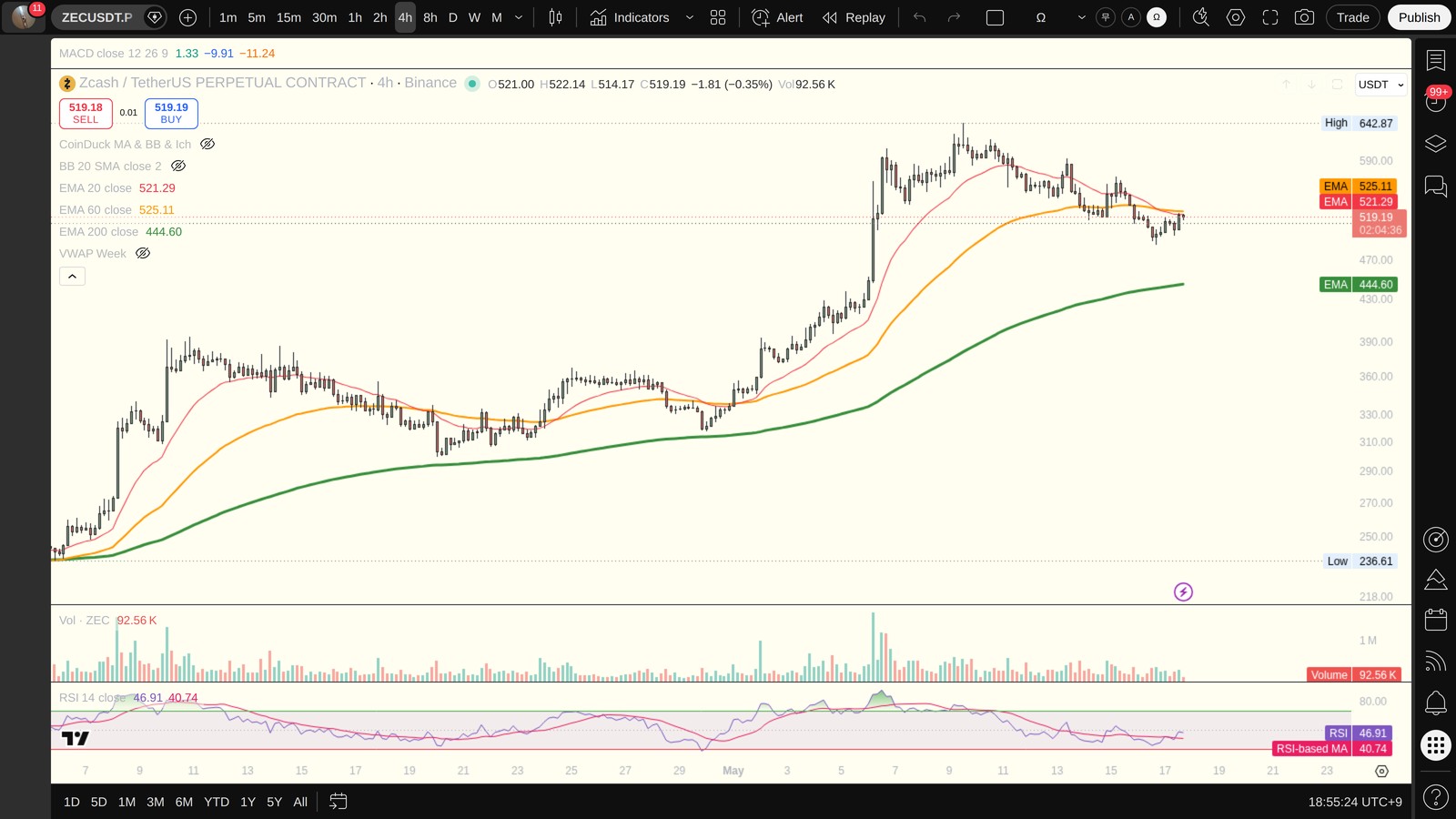Viewport: 1456px width, 819px height.
Task: Undo the last chart action
Action: (x=919, y=17)
